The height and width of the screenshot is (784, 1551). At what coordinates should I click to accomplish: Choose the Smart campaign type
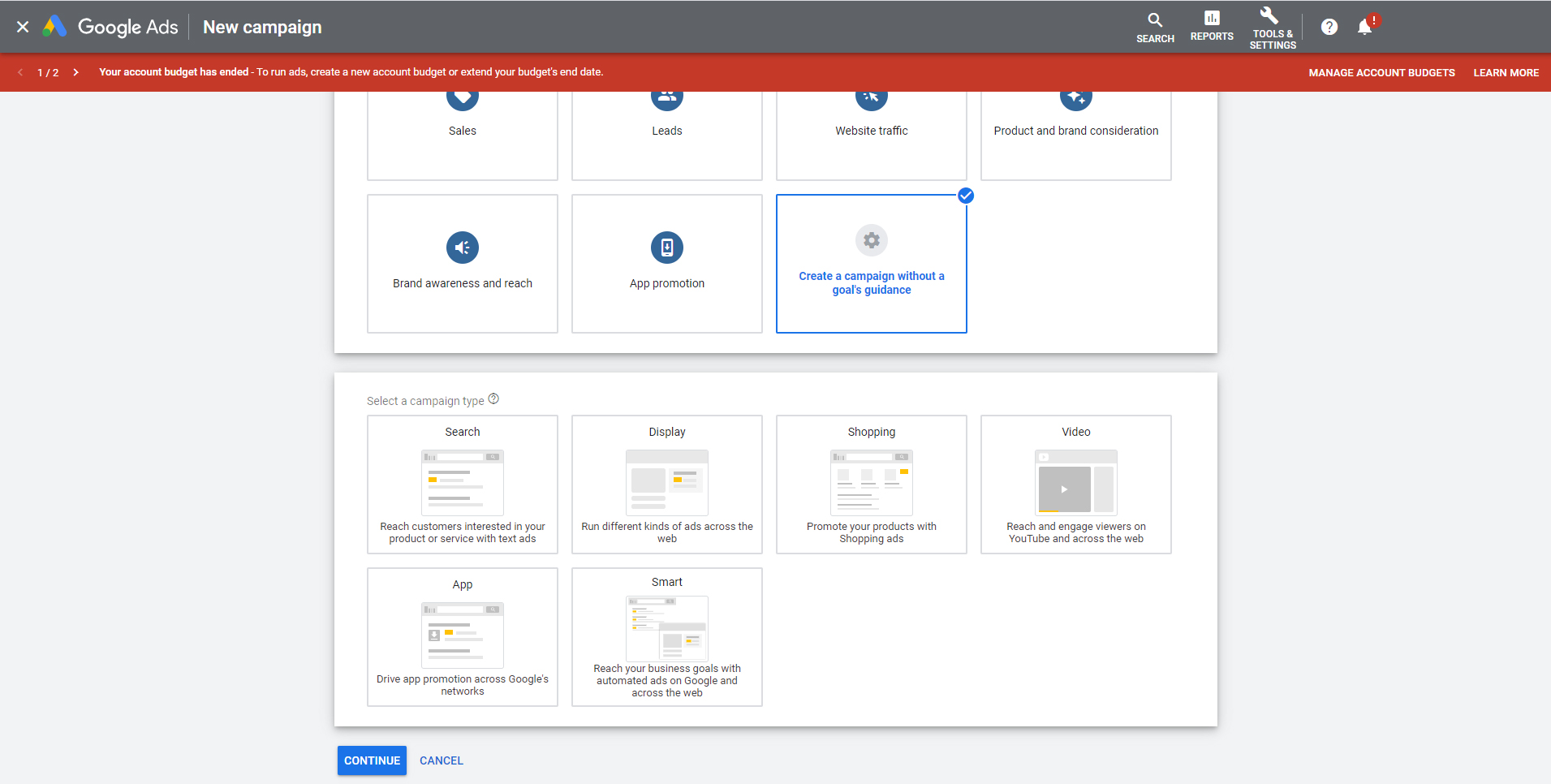(667, 637)
